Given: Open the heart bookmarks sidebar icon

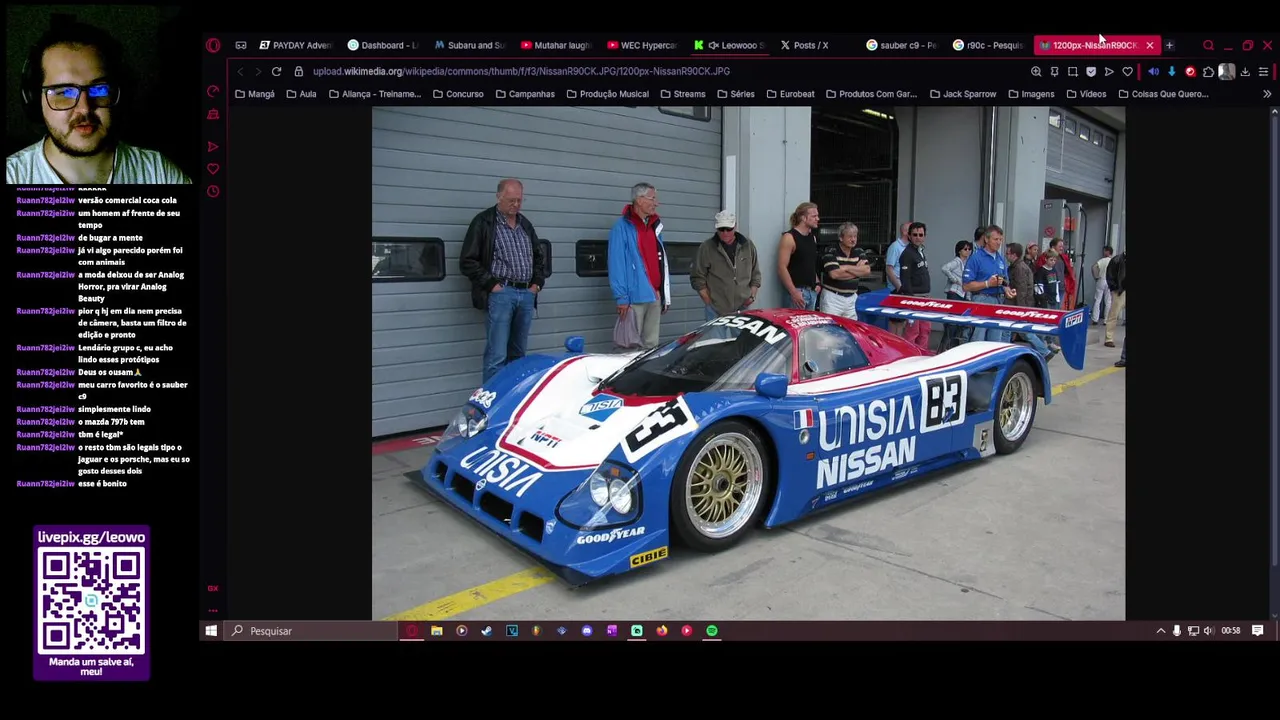Looking at the screenshot, I should coord(213,169).
